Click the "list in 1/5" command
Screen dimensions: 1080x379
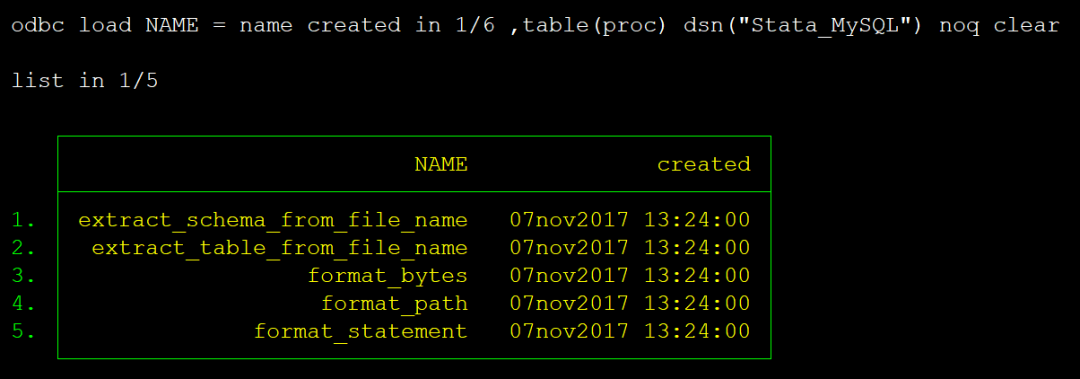(85, 81)
